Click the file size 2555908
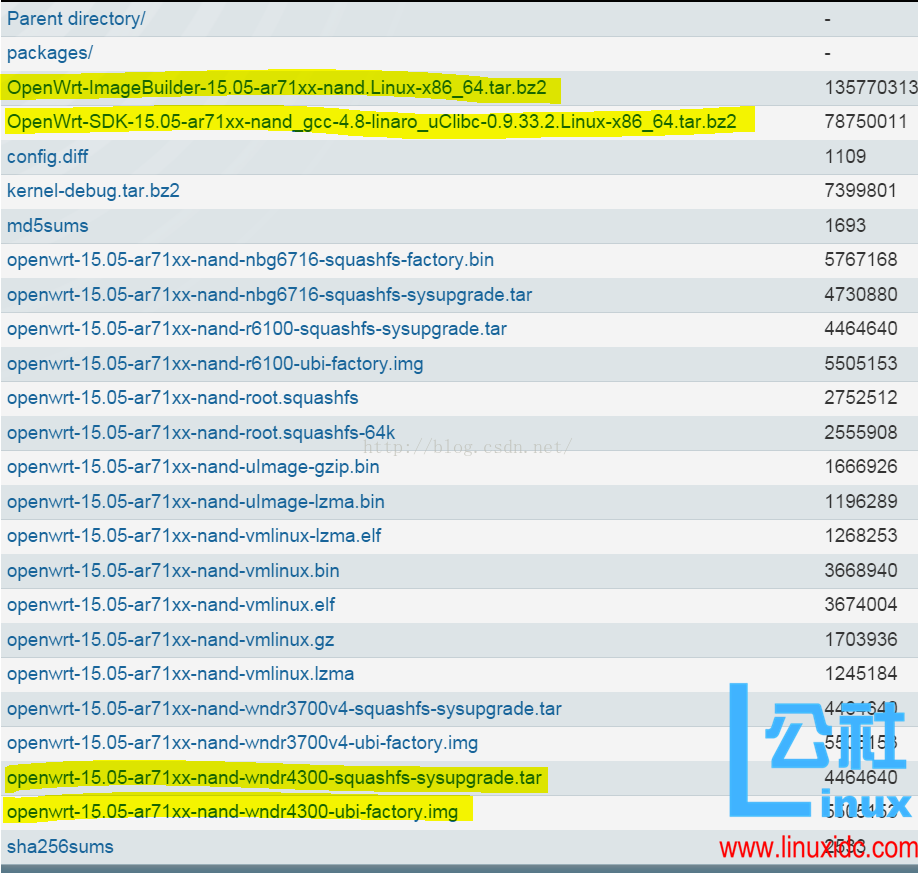The height and width of the screenshot is (873, 918). tap(861, 433)
